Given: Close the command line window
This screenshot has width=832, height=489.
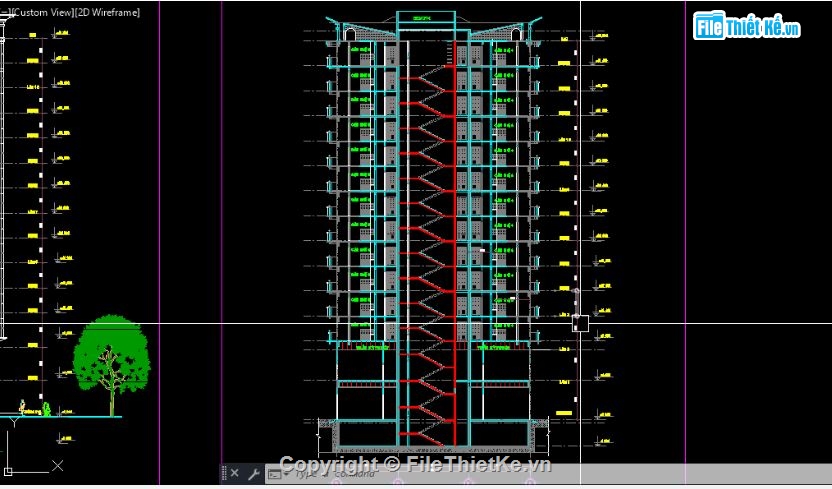Looking at the screenshot, I should point(235,473).
